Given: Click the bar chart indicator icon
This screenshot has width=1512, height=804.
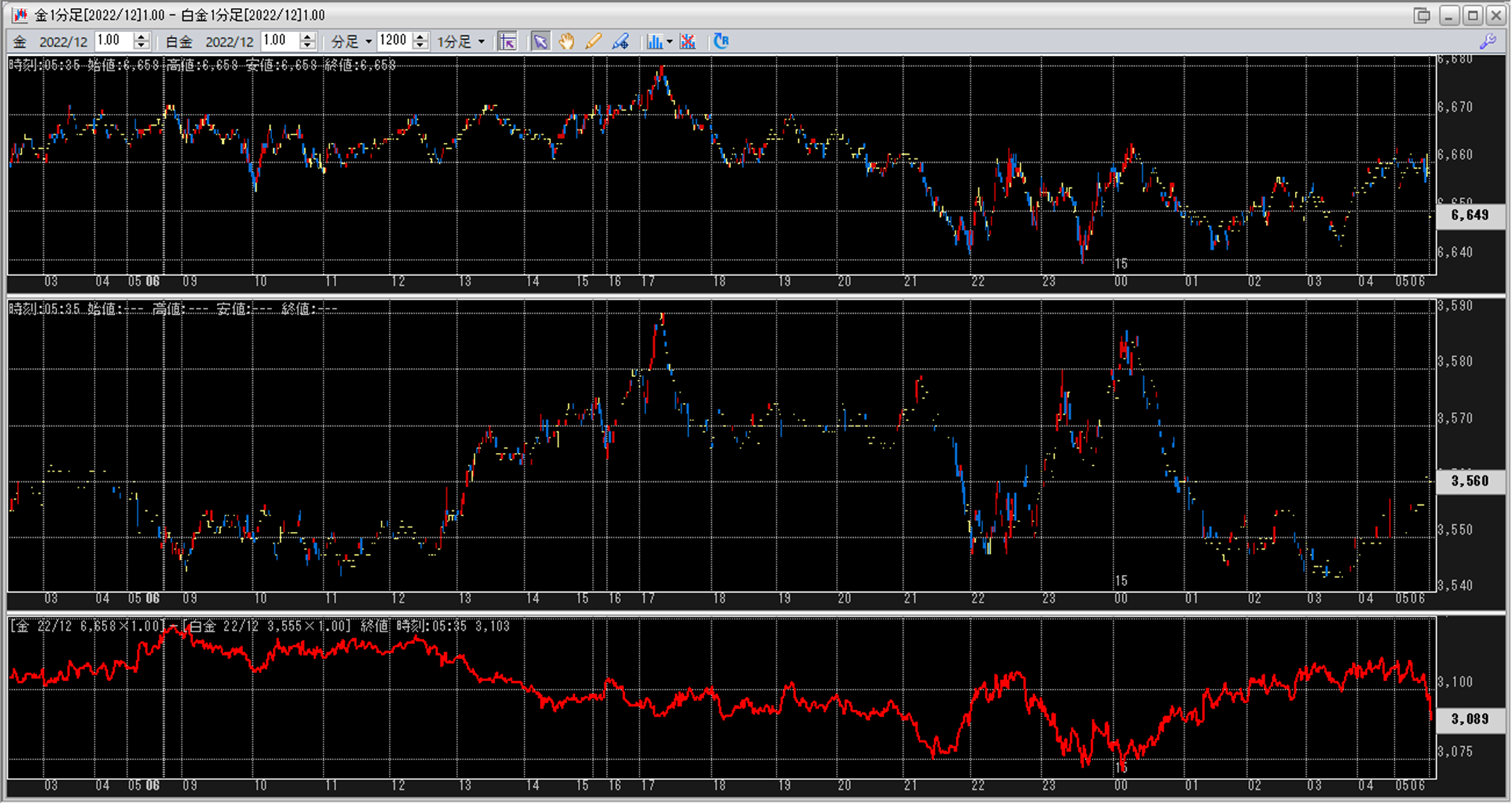Looking at the screenshot, I should (654, 42).
